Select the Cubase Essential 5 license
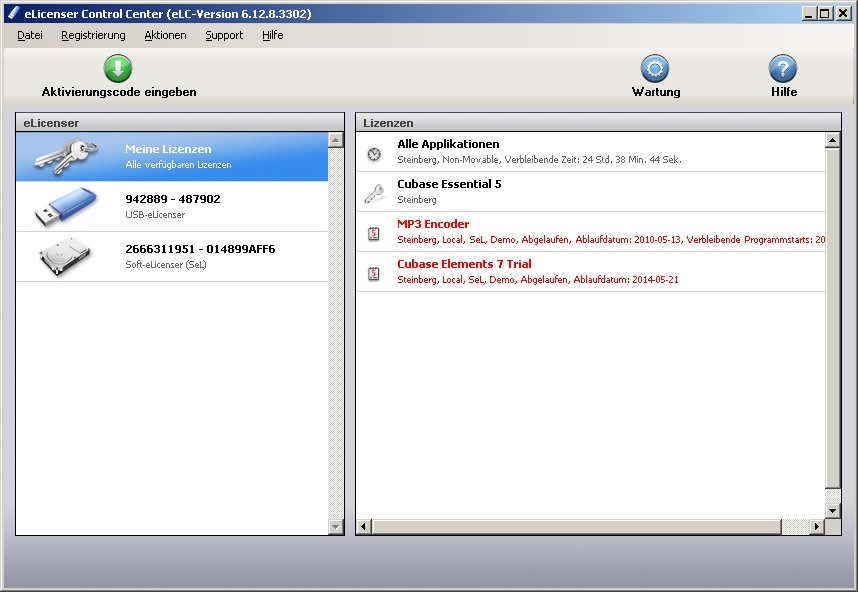The width and height of the screenshot is (858, 592). coord(590,191)
